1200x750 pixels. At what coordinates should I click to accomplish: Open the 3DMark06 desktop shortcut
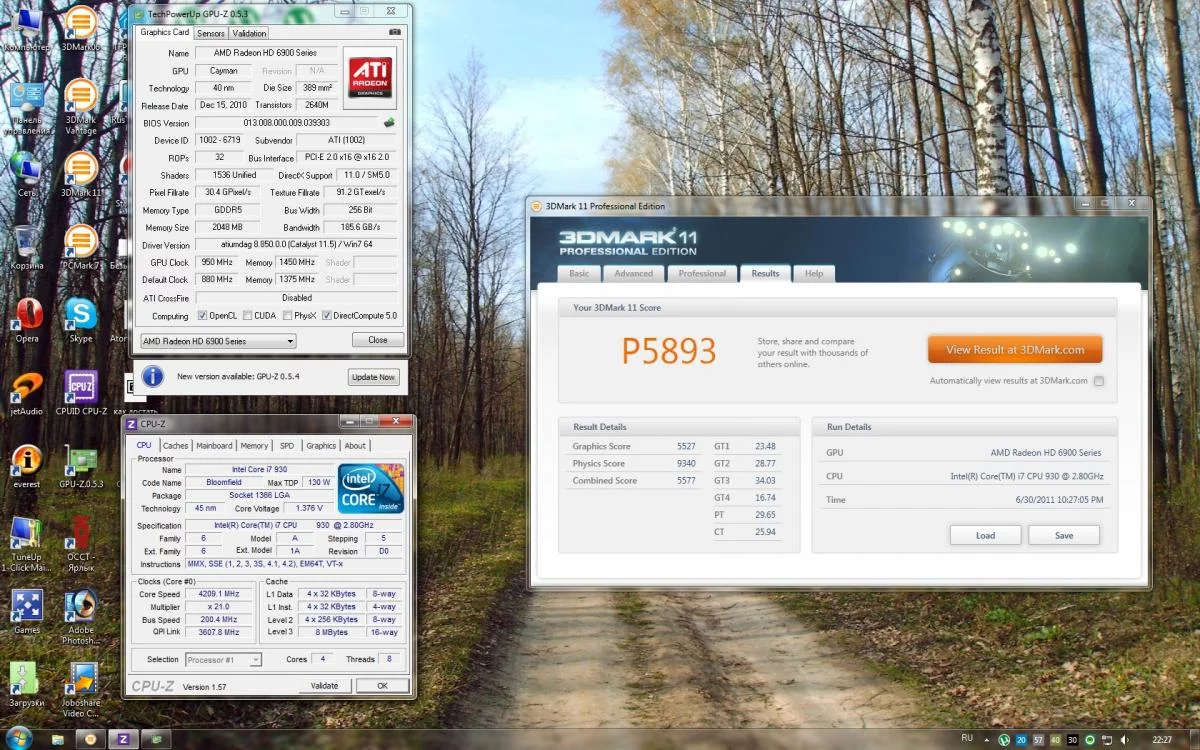click(x=80, y=30)
